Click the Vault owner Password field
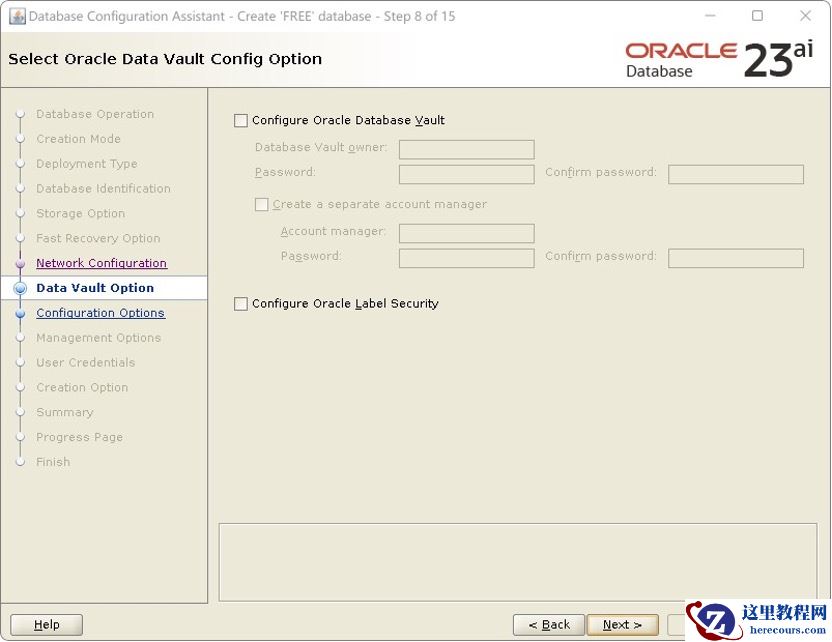This screenshot has width=832, height=642. (466, 174)
